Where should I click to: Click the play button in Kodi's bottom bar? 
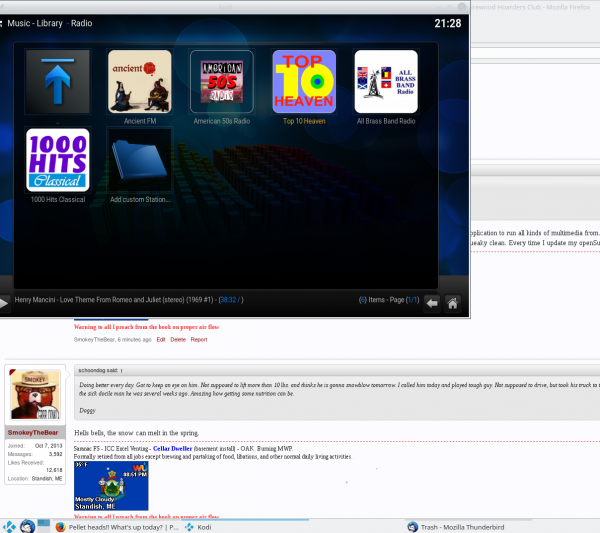click(5, 303)
